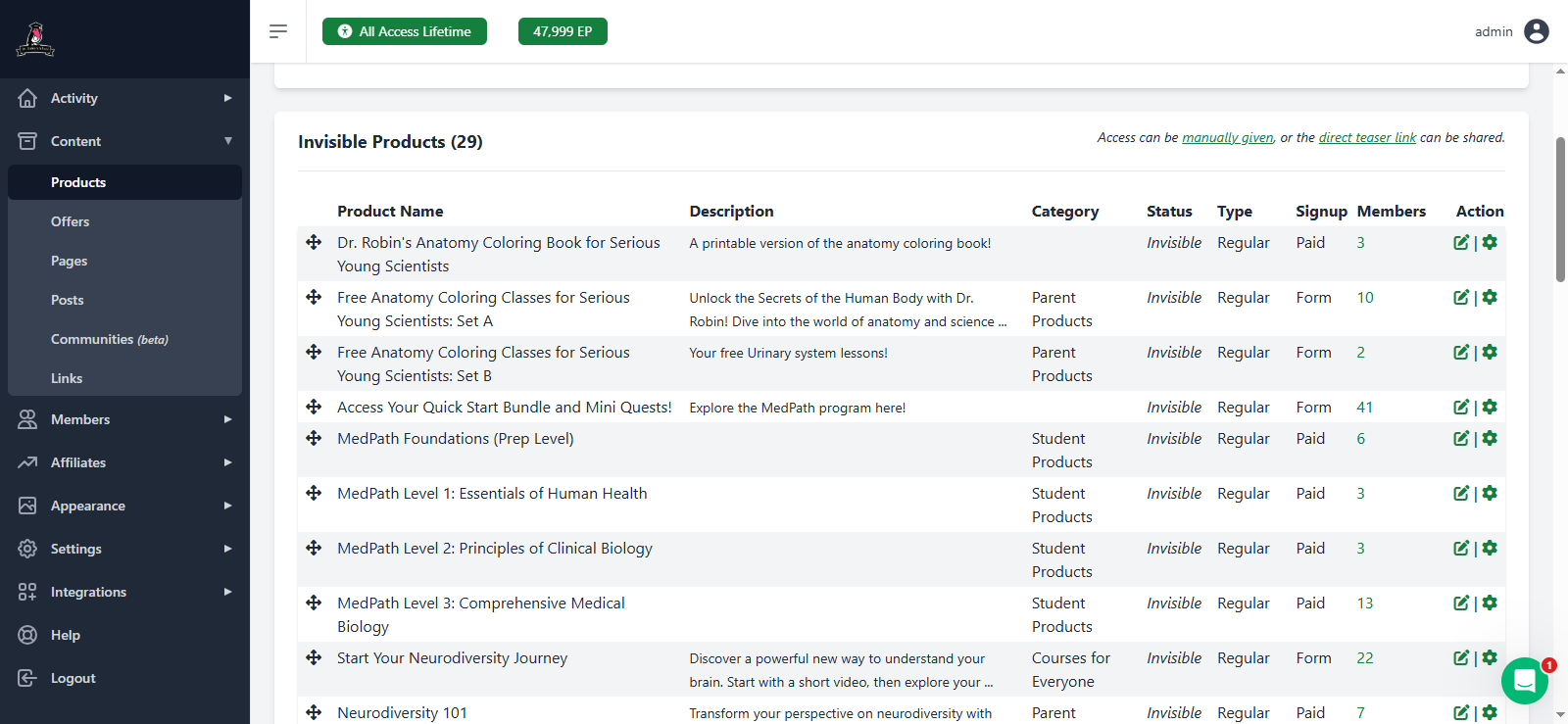Click drag handle for Start Your Neurodiversity Journey
This screenshot has height=724, width=1568.
coord(314,658)
